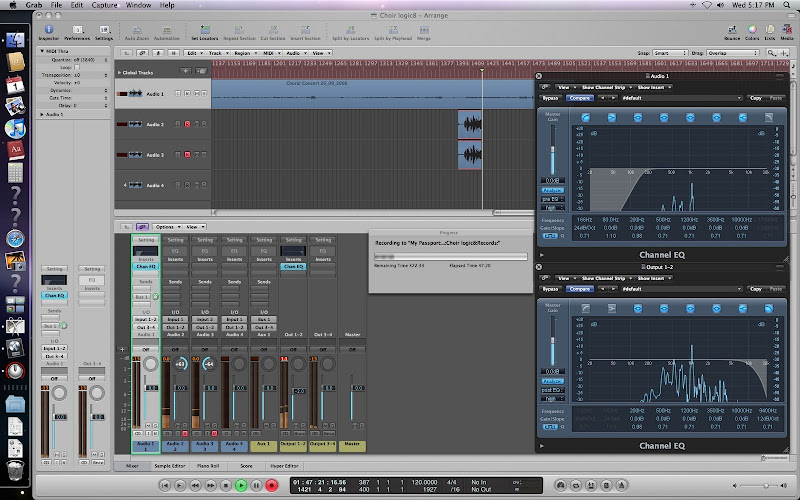This screenshot has width=800, height=500.
Task: Open Safari from the Dock
Action: click(x=15, y=237)
